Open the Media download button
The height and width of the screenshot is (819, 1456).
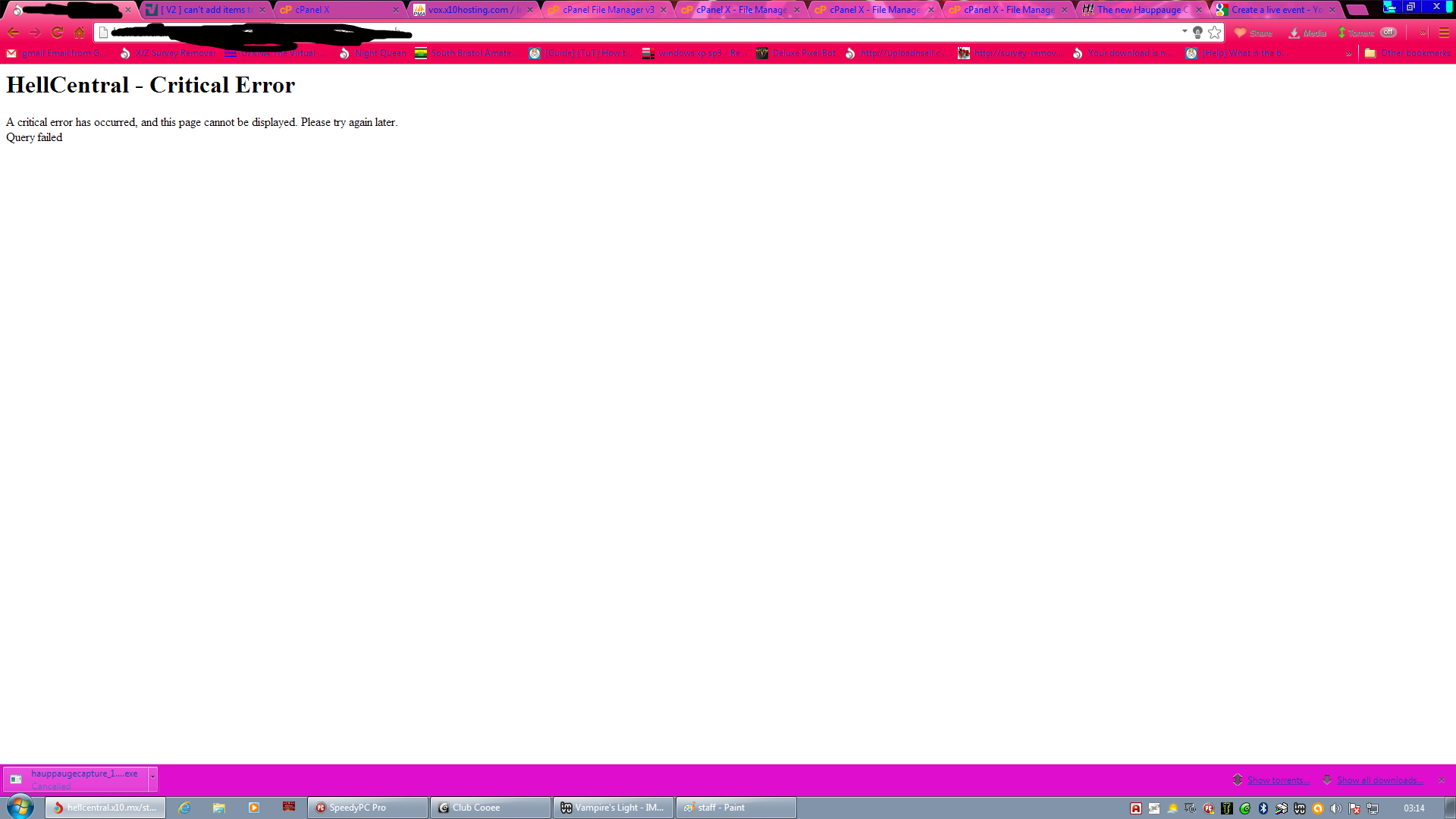(x=1307, y=33)
